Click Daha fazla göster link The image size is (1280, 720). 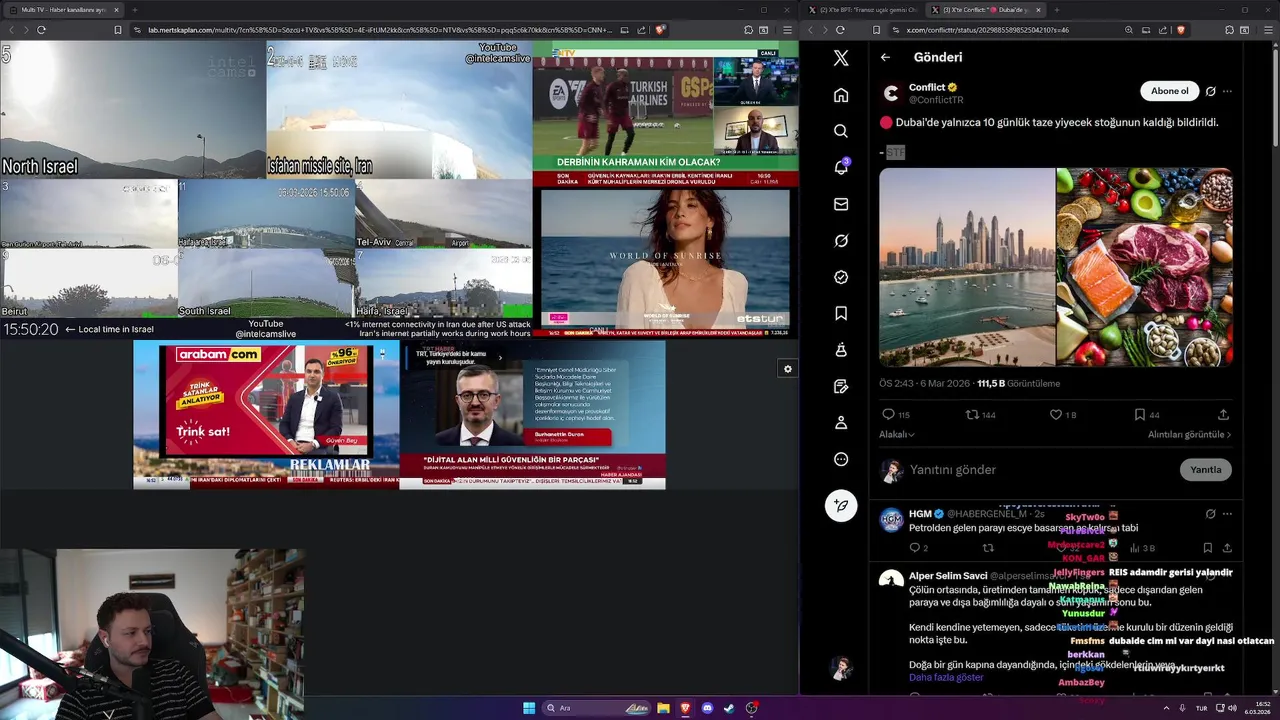click(946, 677)
